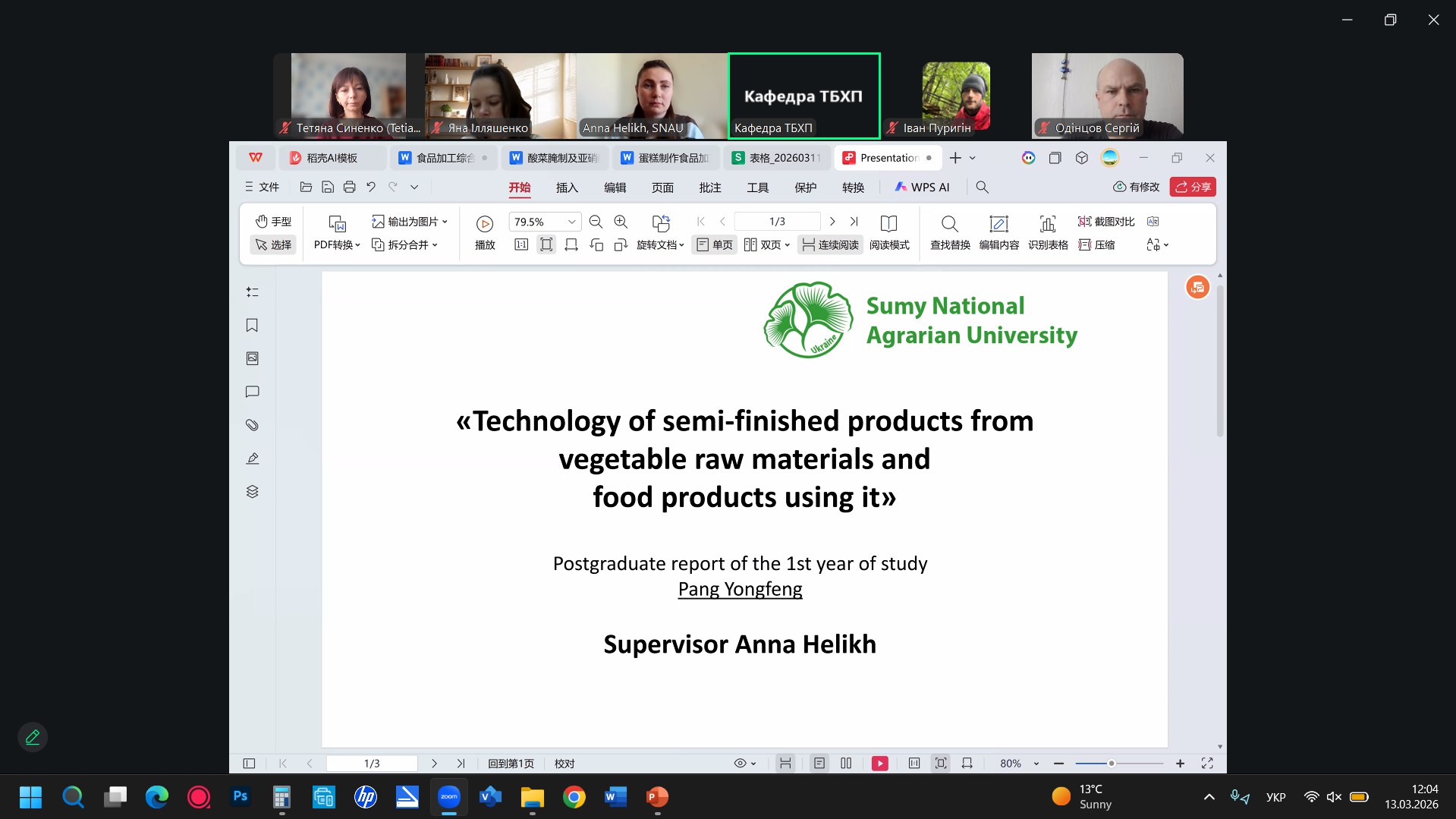
Task: Open the 查找替换 find and replace tool
Action: tap(949, 232)
